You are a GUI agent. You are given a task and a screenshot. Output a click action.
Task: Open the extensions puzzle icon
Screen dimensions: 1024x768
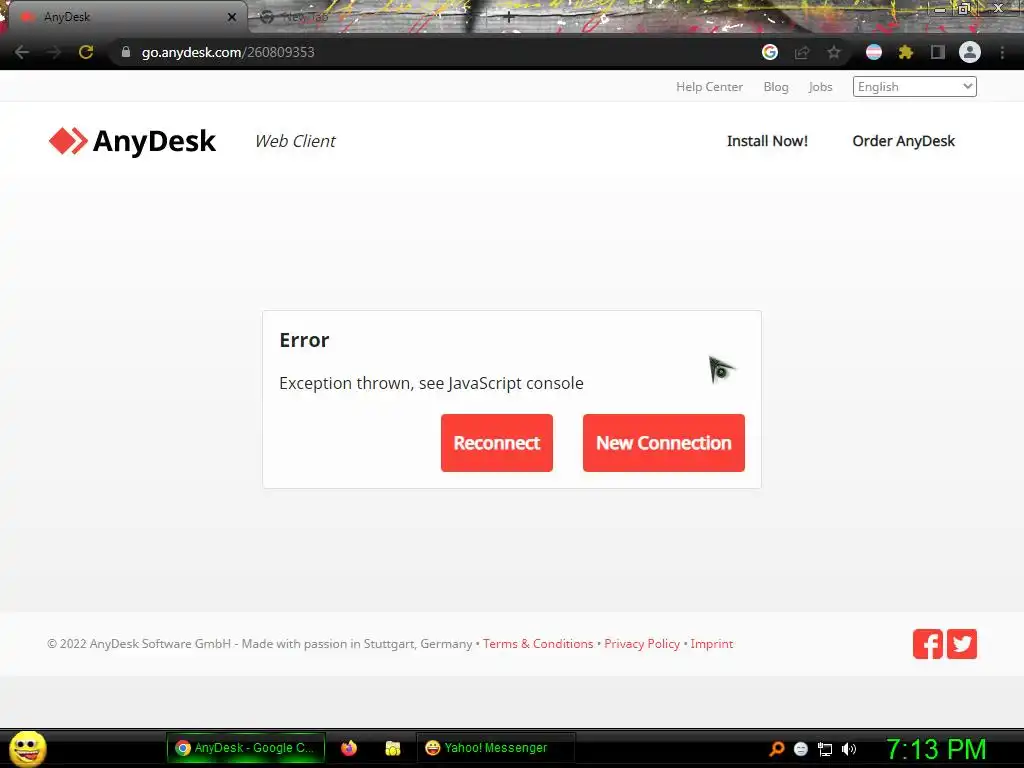[x=906, y=52]
